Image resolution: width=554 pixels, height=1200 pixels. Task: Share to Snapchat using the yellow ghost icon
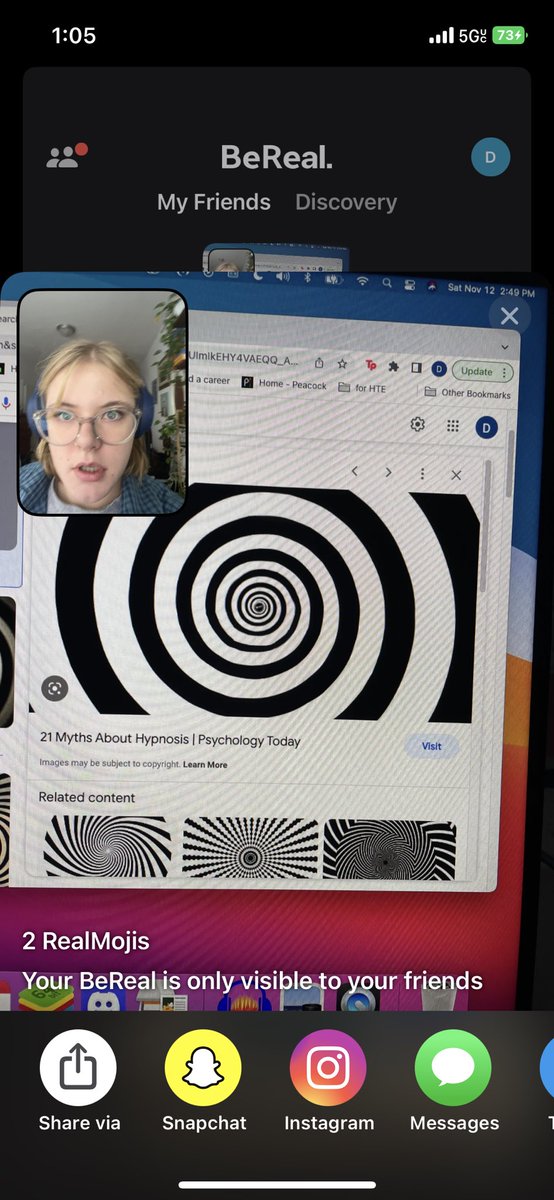tap(203, 1069)
